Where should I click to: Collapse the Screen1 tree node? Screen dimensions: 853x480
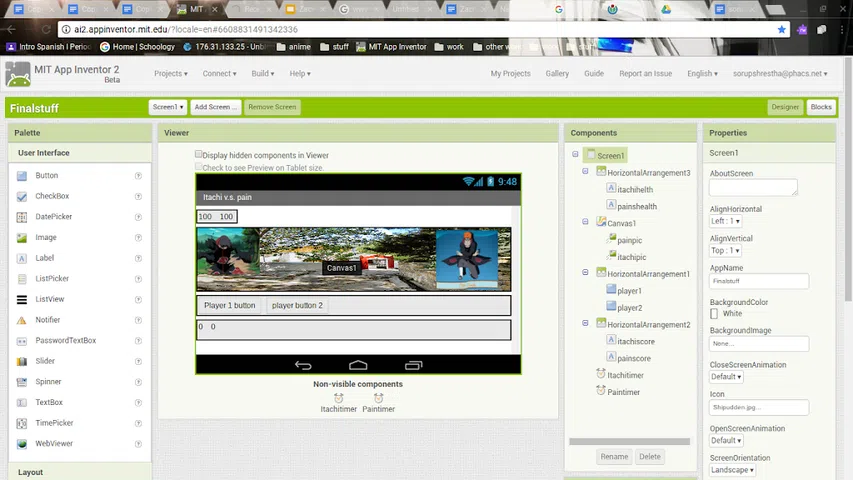click(575, 155)
